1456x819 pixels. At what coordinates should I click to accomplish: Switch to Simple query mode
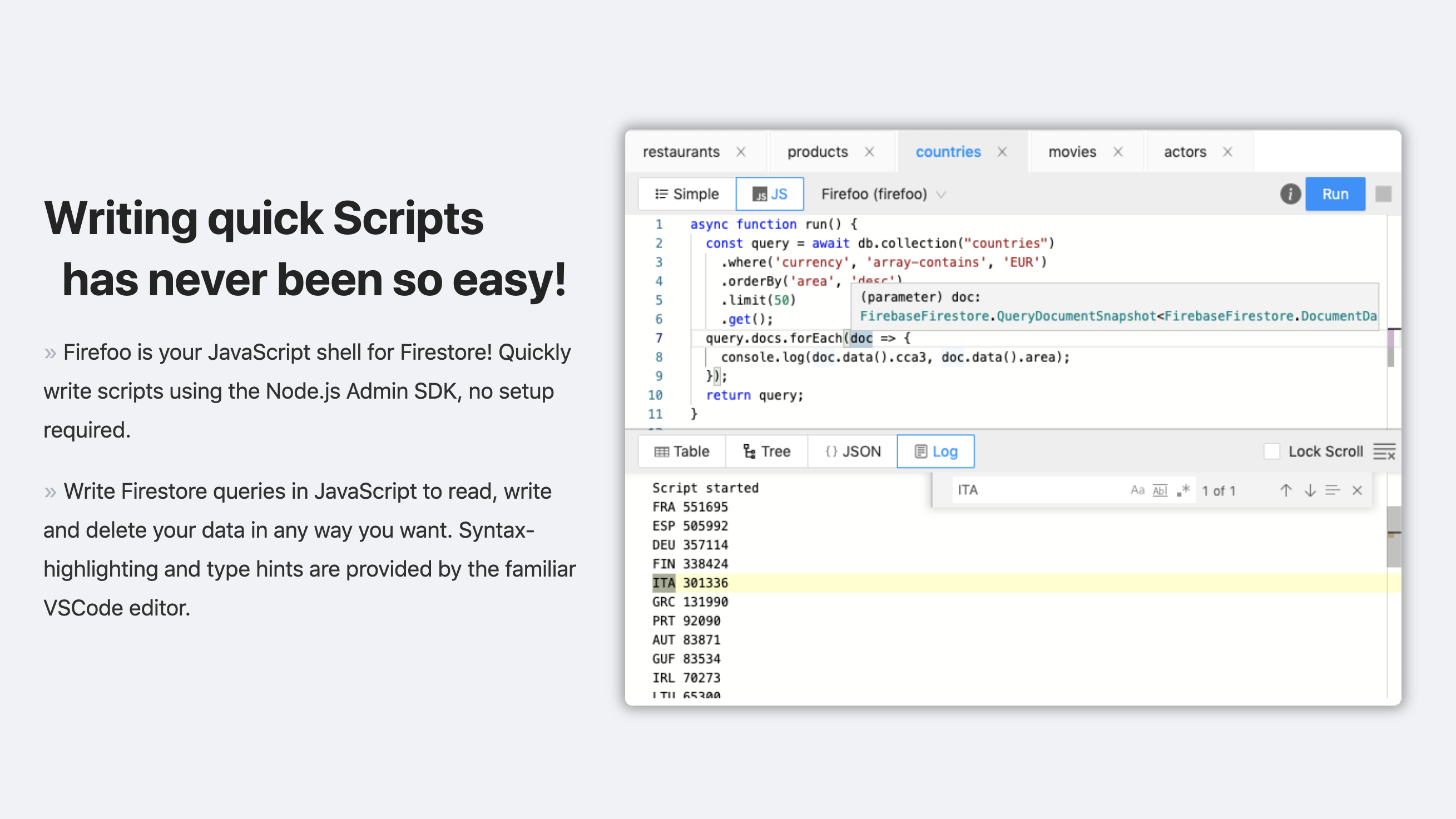pyautogui.click(x=687, y=194)
